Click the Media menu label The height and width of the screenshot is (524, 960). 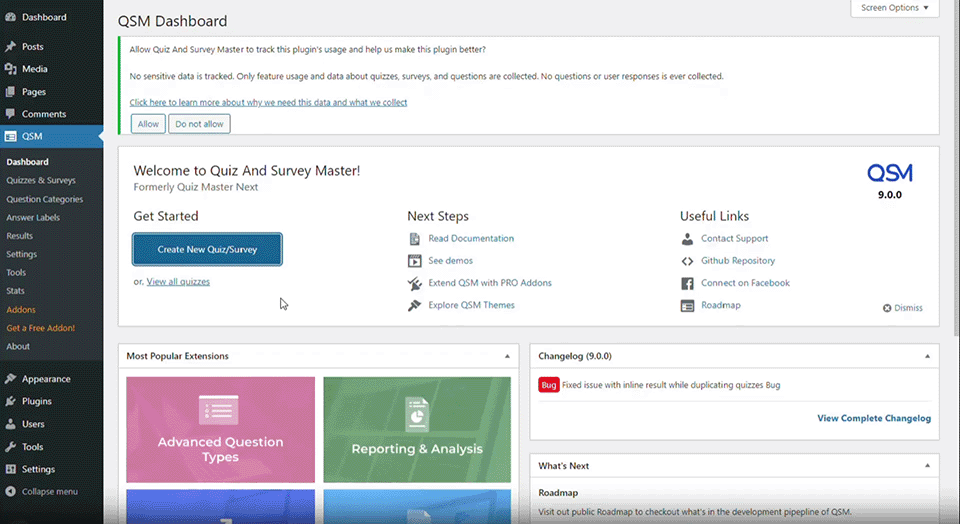click(x=34, y=69)
